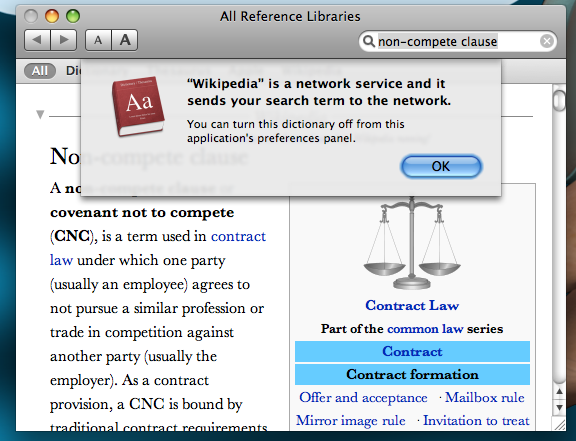Image resolution: width=576 pixels, height=441 pixels.
Task: Click the search field containing non-compete clause
Action: coord(458,41)
